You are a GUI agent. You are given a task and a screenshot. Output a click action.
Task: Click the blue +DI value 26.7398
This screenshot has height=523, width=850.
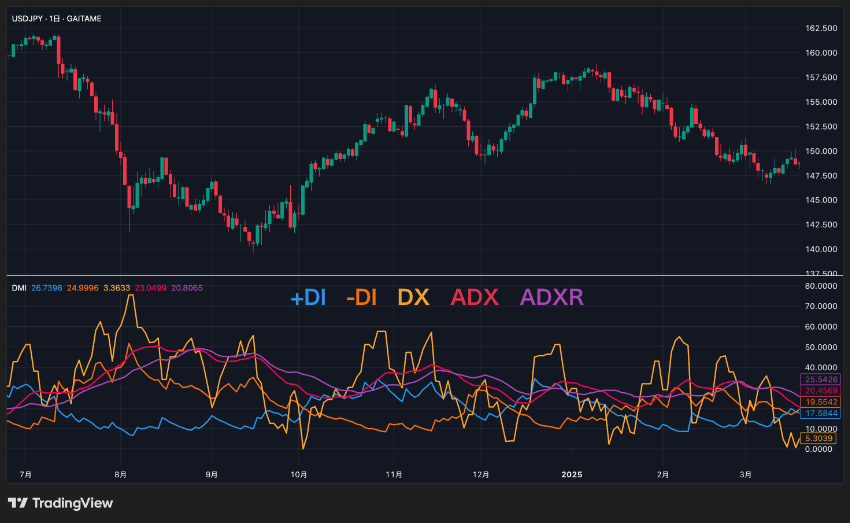(x=47, y=288)
